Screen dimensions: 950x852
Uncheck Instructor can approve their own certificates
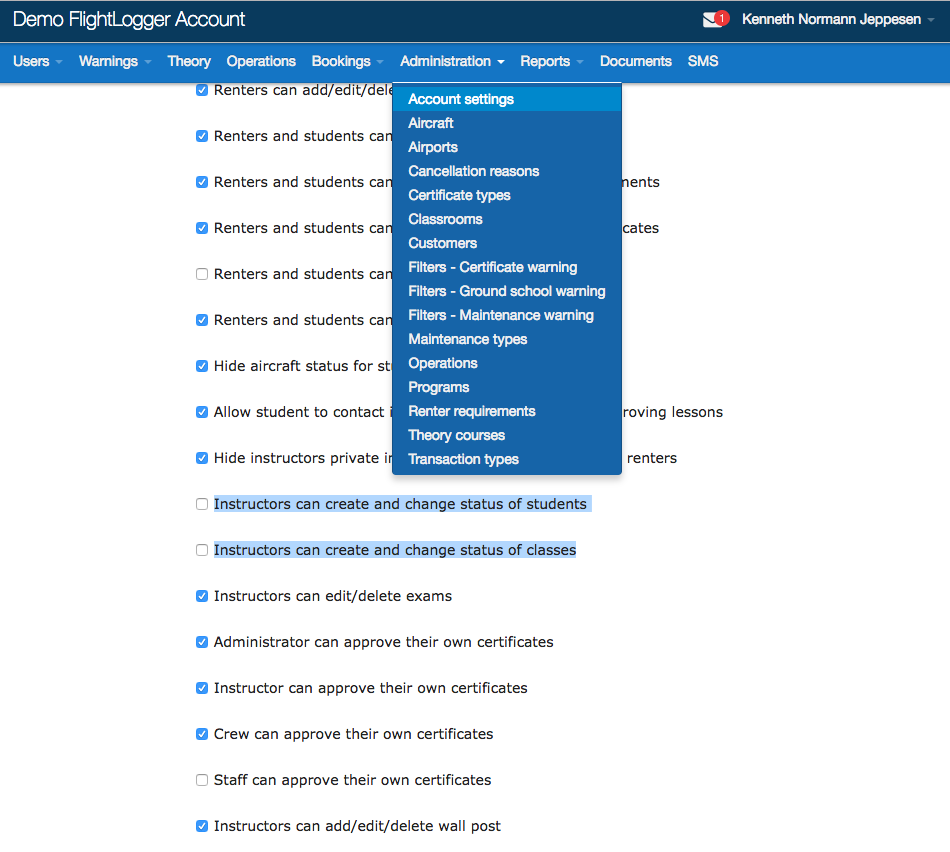click(x=202, y=688)
